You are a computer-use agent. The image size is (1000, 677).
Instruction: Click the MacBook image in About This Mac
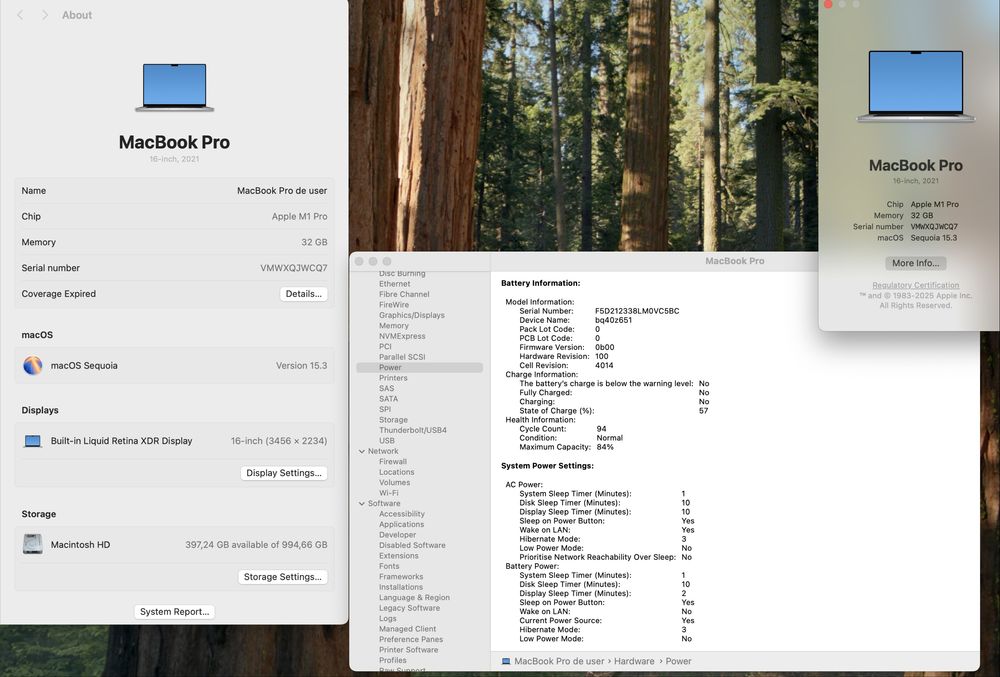(x=915, y=87)
